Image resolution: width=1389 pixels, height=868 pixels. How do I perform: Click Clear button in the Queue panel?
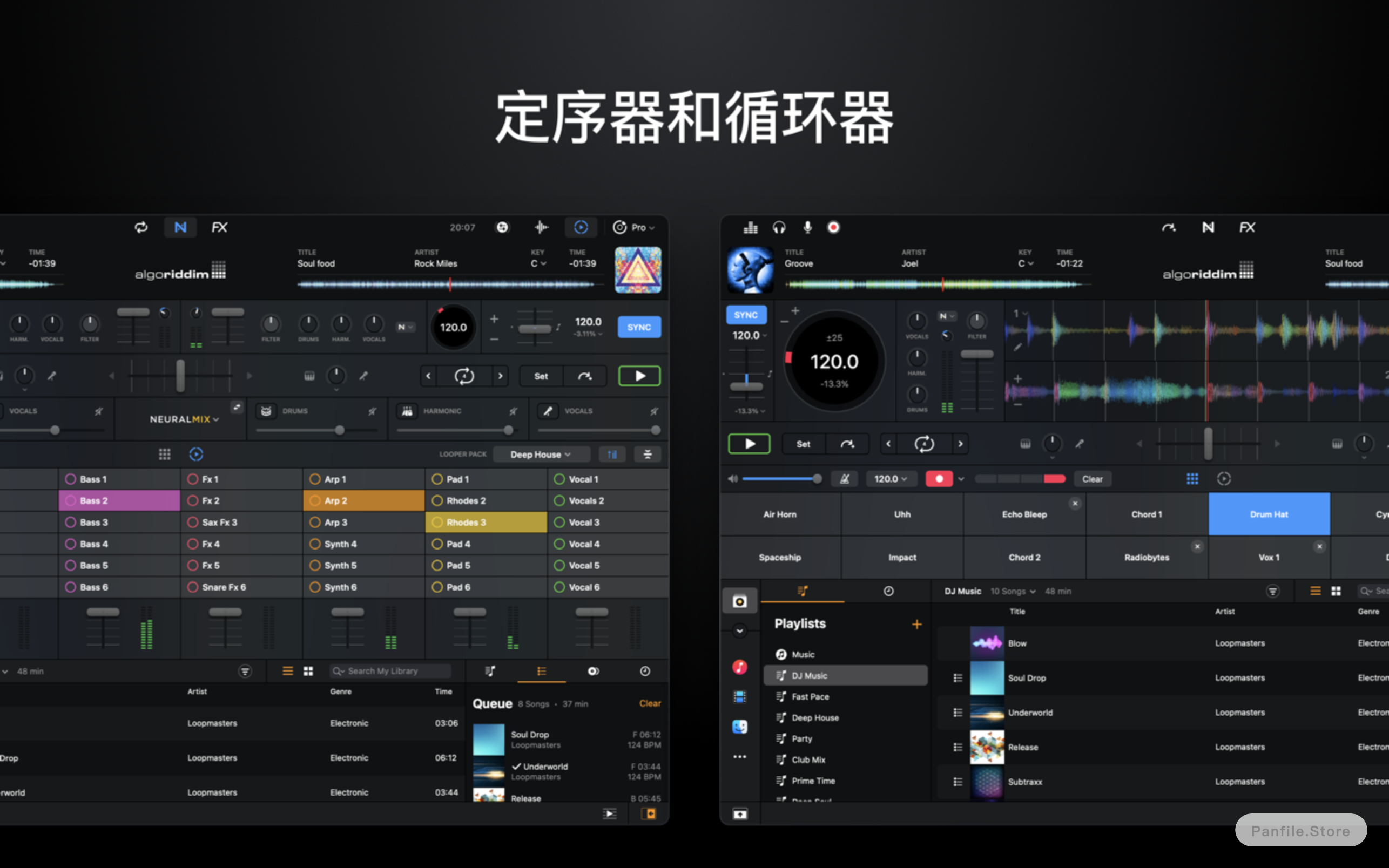(650, 703)
